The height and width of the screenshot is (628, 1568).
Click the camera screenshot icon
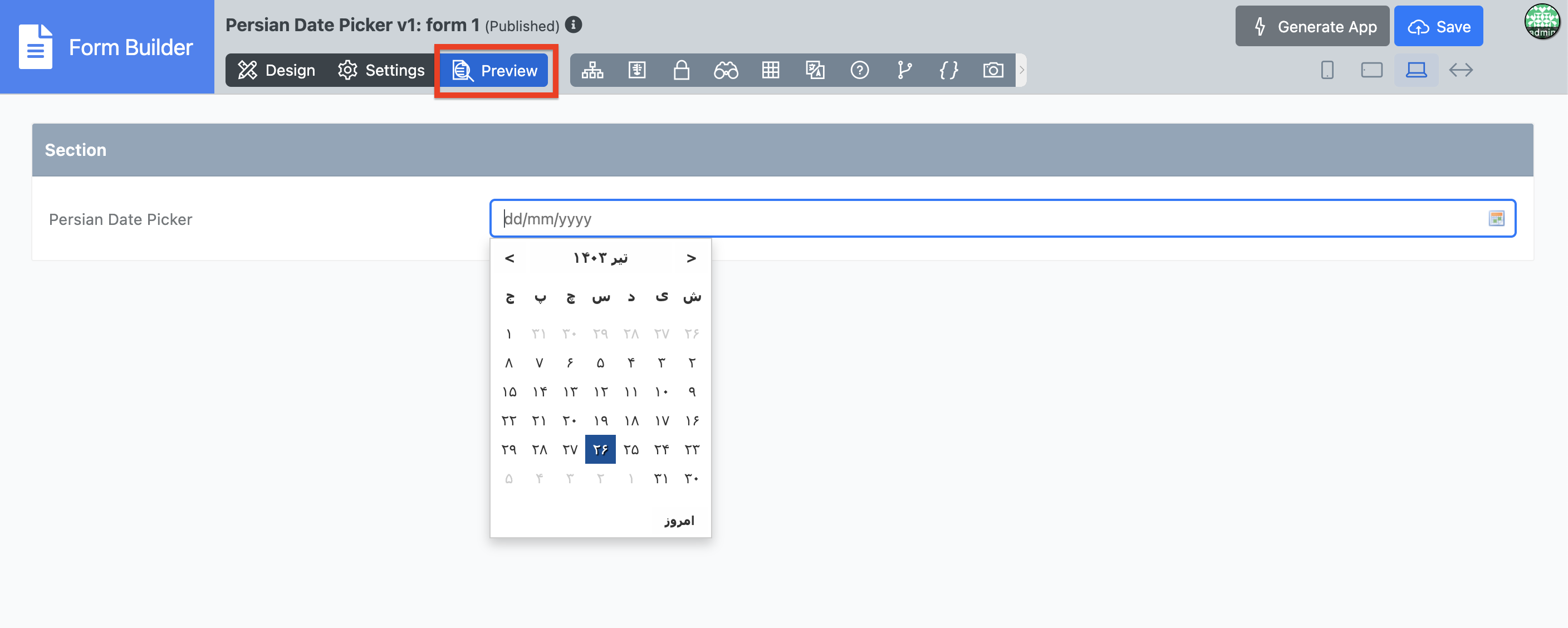coord(993,71)
